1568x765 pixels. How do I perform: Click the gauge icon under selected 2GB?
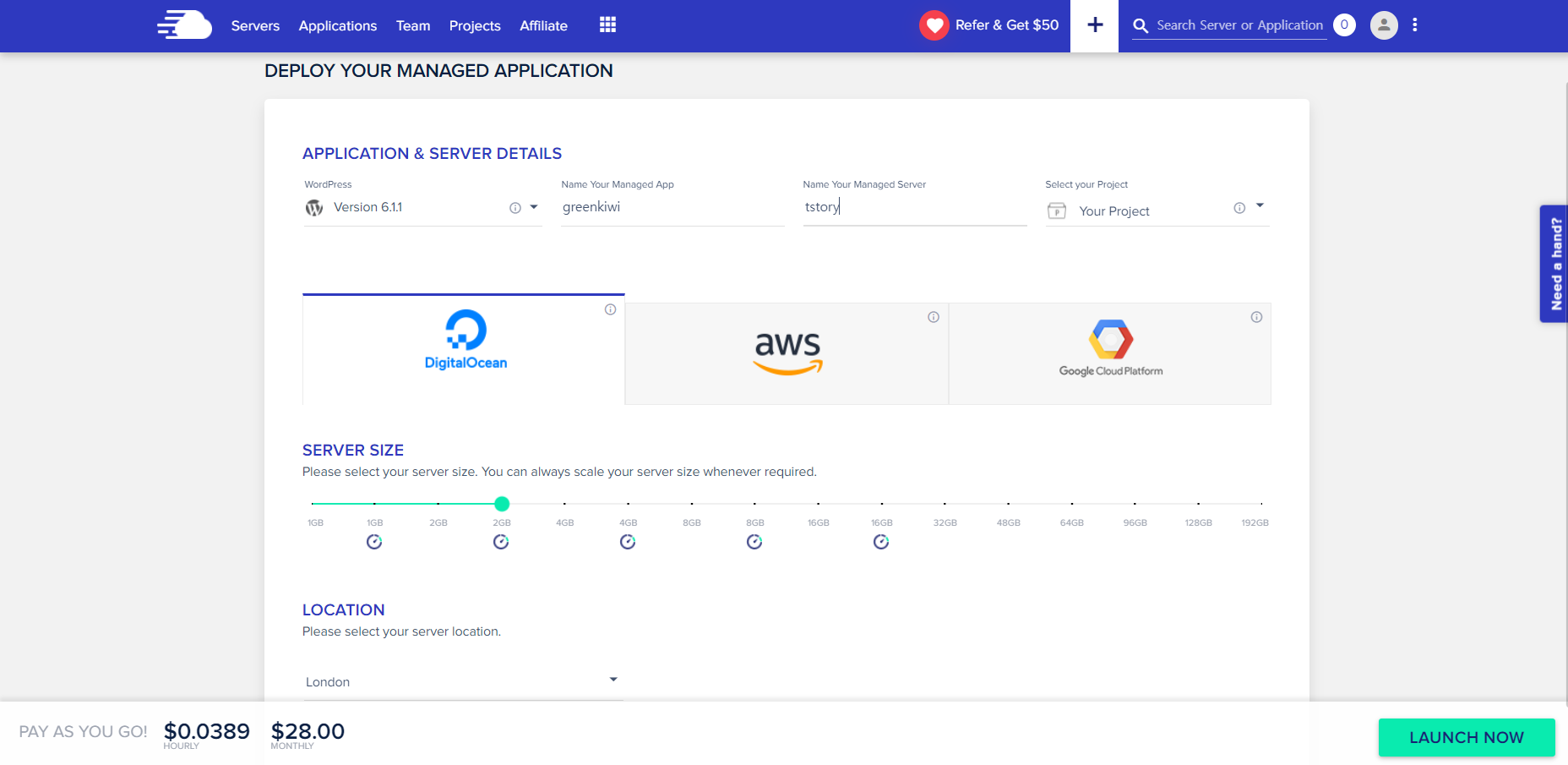[x=501, y=542]
